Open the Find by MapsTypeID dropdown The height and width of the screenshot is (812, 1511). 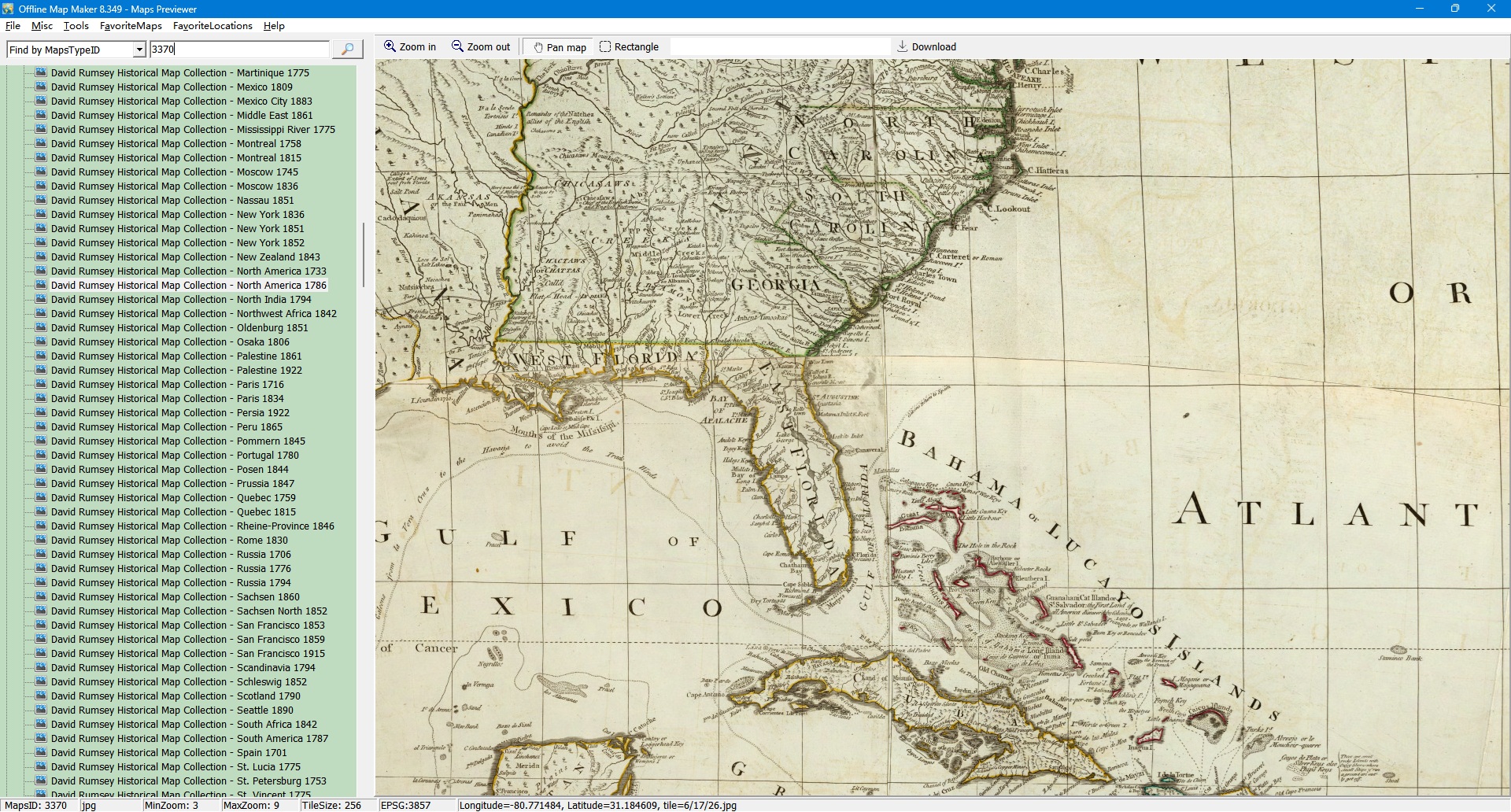click(139, 50)
